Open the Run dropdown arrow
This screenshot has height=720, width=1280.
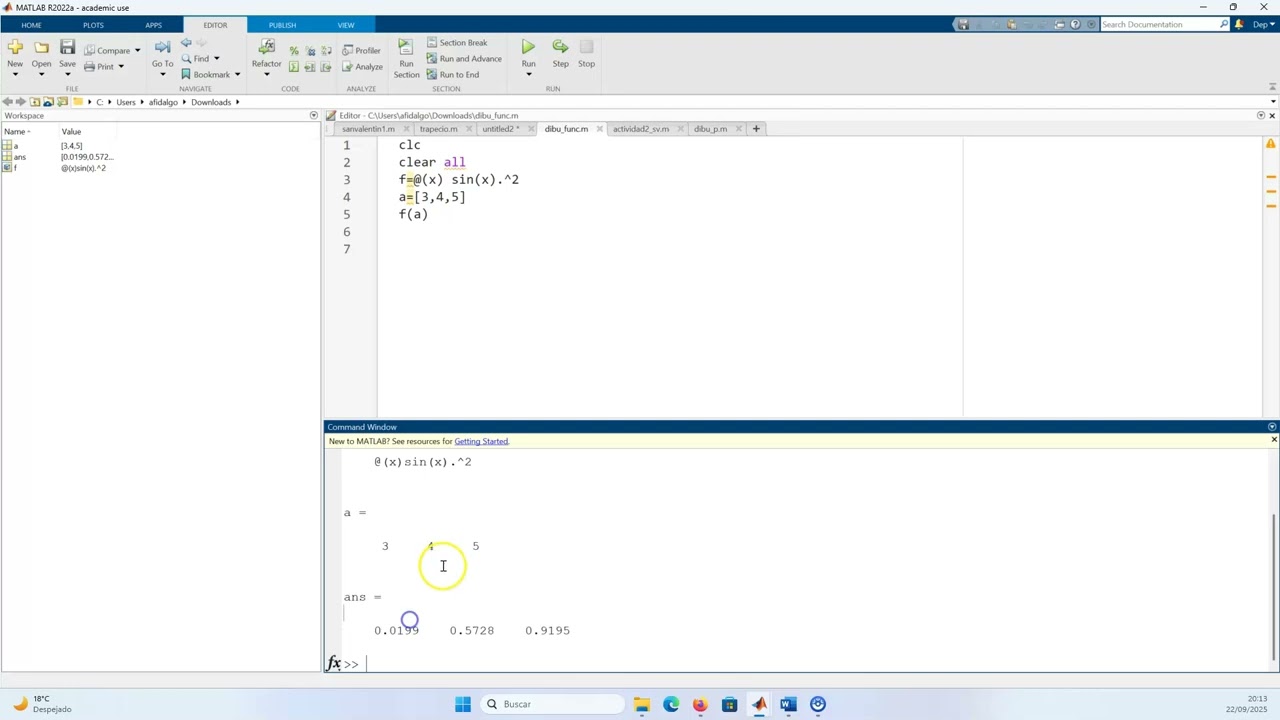[528, 74]
